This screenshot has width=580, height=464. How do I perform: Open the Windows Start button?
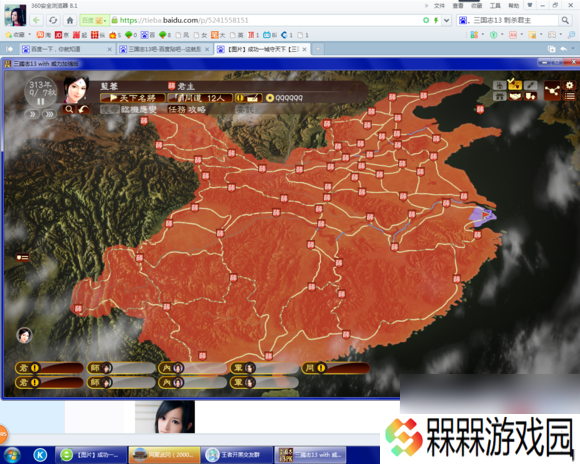[11, 455]
